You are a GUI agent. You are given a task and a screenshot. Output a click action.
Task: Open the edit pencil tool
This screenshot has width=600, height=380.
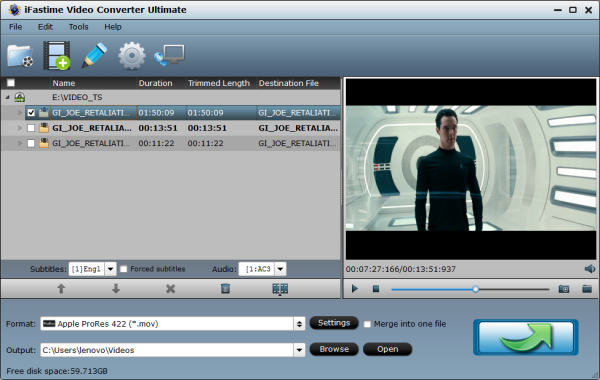coord(94,55)
